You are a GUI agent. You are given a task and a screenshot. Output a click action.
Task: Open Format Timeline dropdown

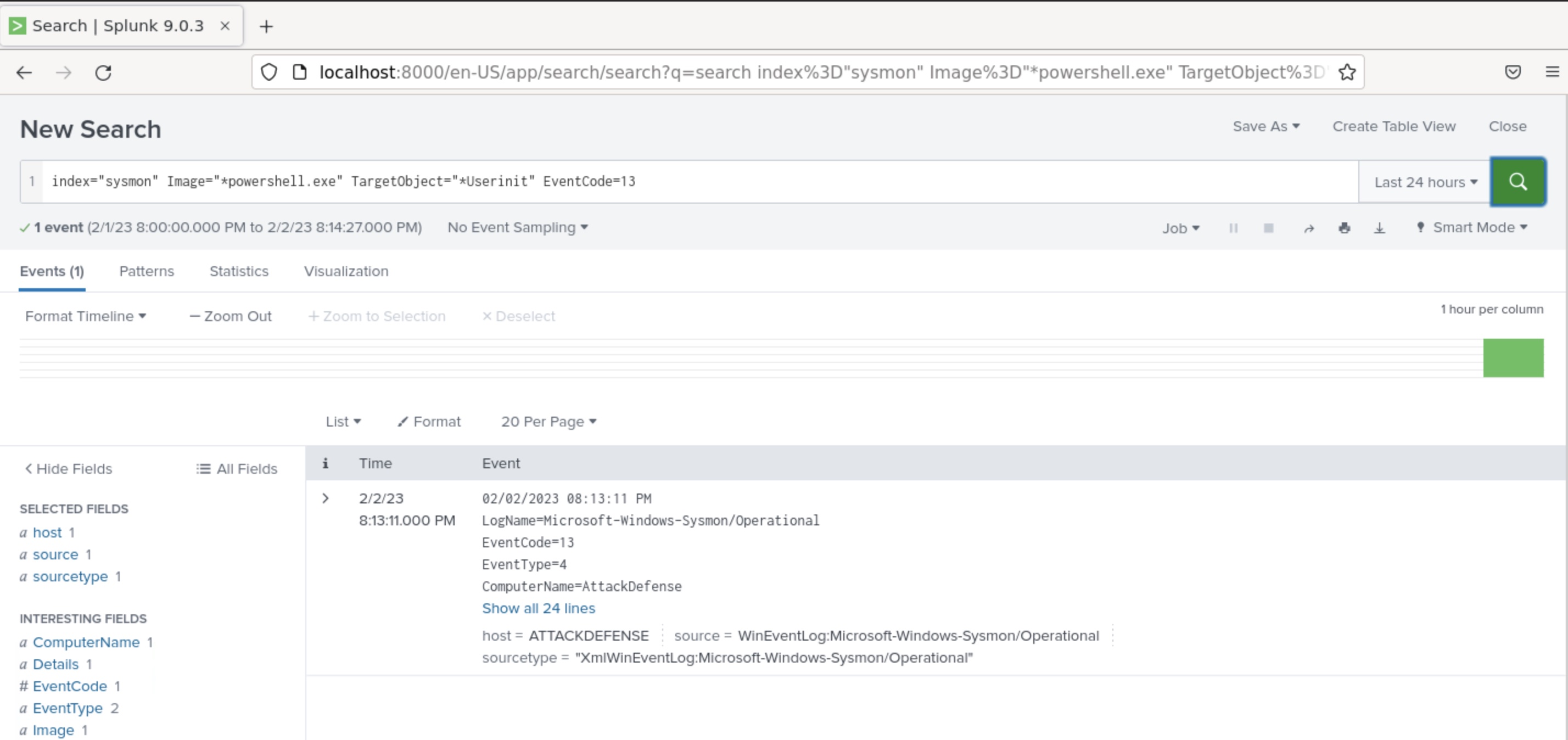pyautogui.click(x=86, y=316)
